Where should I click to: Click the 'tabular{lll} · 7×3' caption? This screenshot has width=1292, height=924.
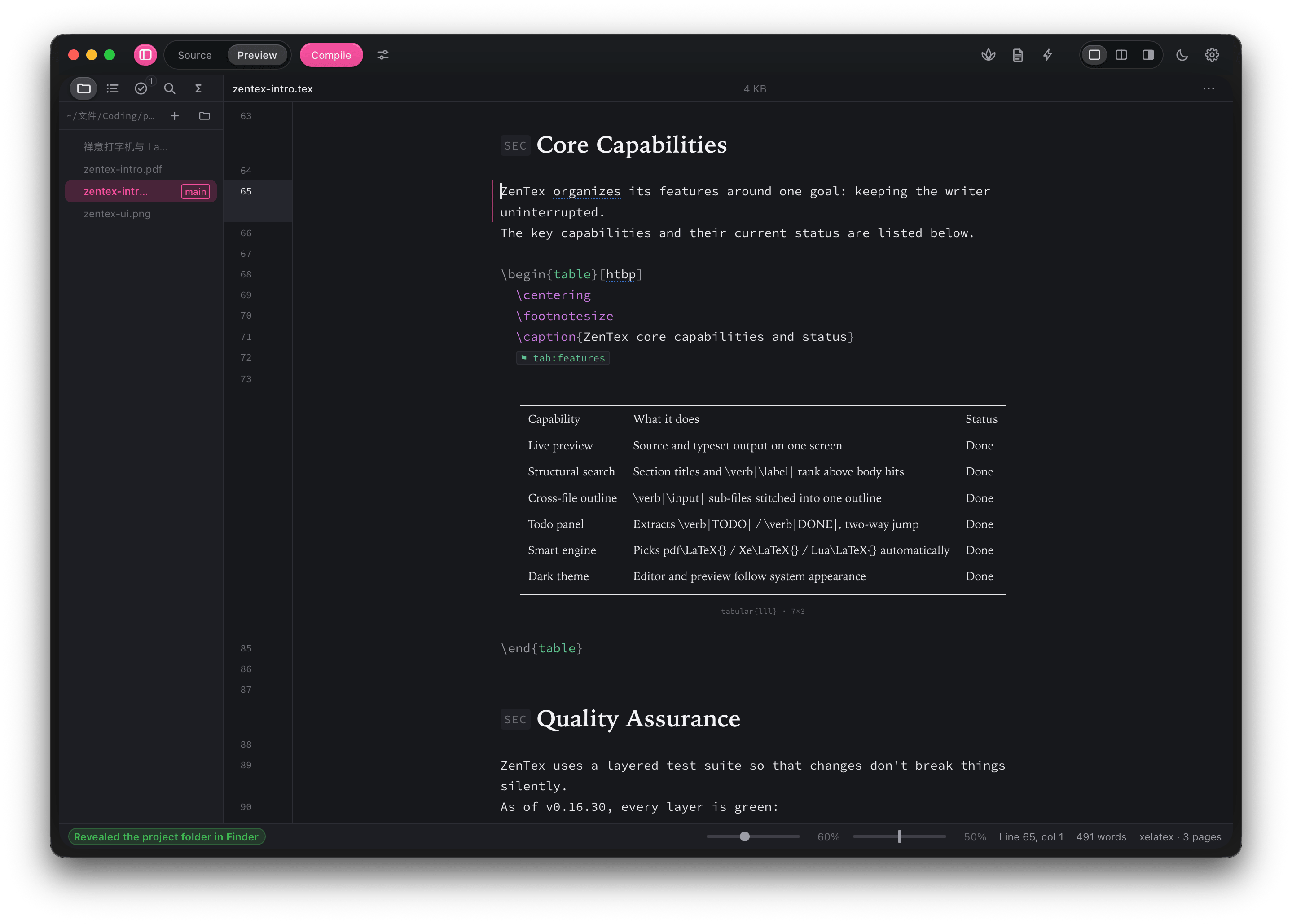[763, 611]
